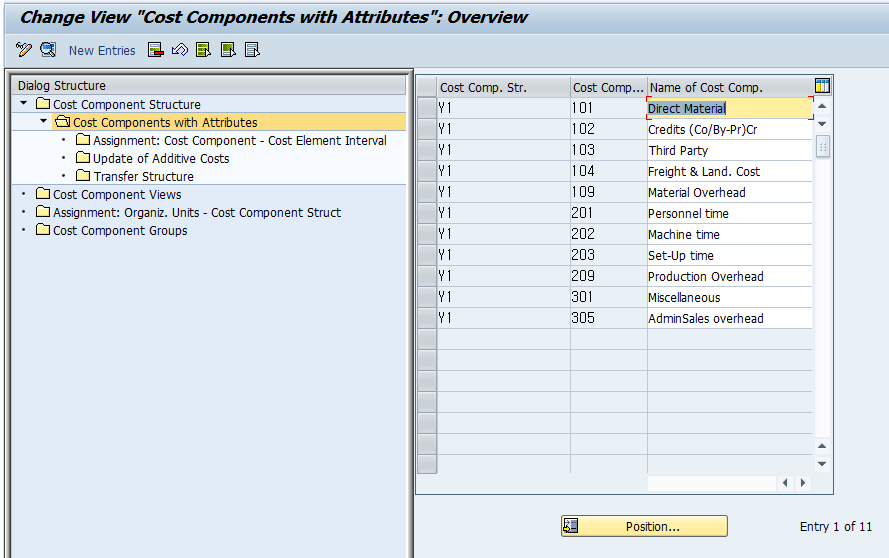The height and width of the screenshot is (558, 889).
Task: Click the Details magnifier icon
Action: click(48, 50)
